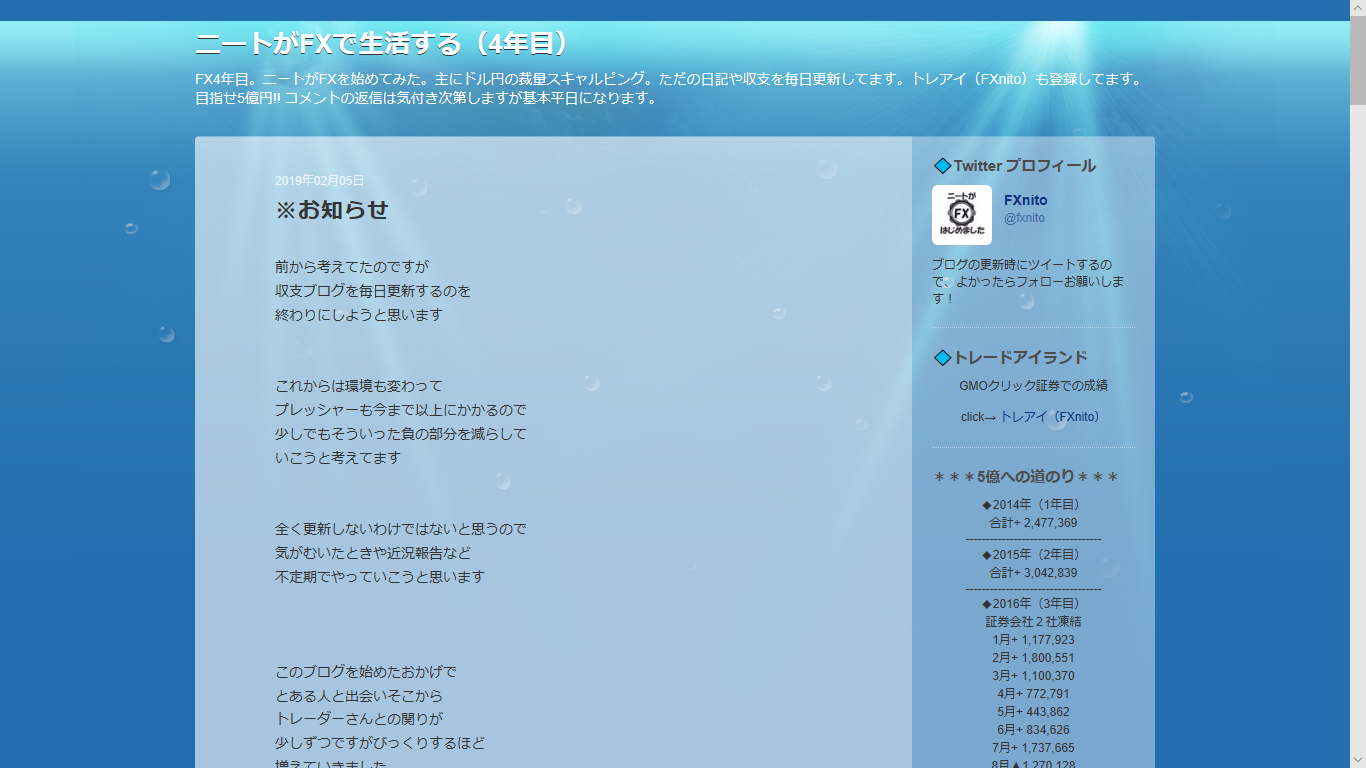This screenshot has width=1366, height=768.
Task: Click the ◆2015年（2年目） entry
Action: click(1033, 554)
